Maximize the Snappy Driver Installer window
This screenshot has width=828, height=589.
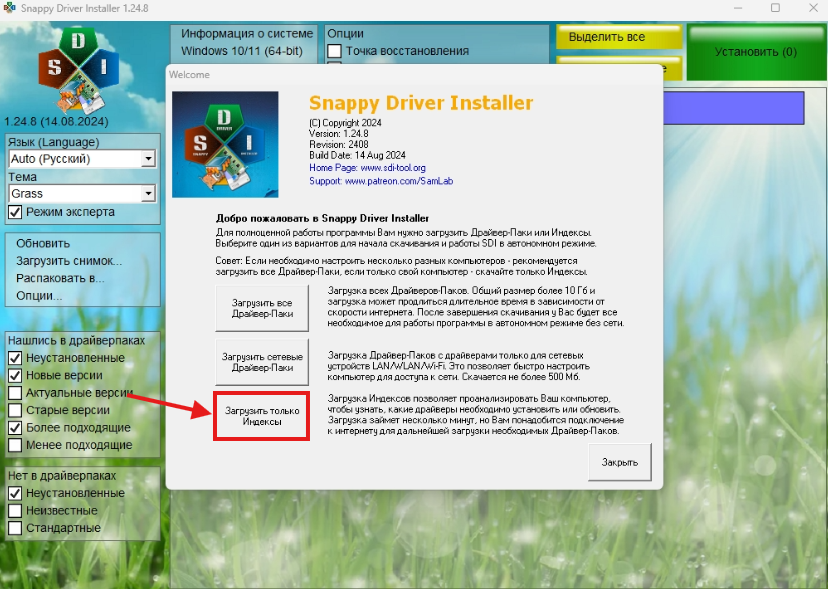click(775, 8)
